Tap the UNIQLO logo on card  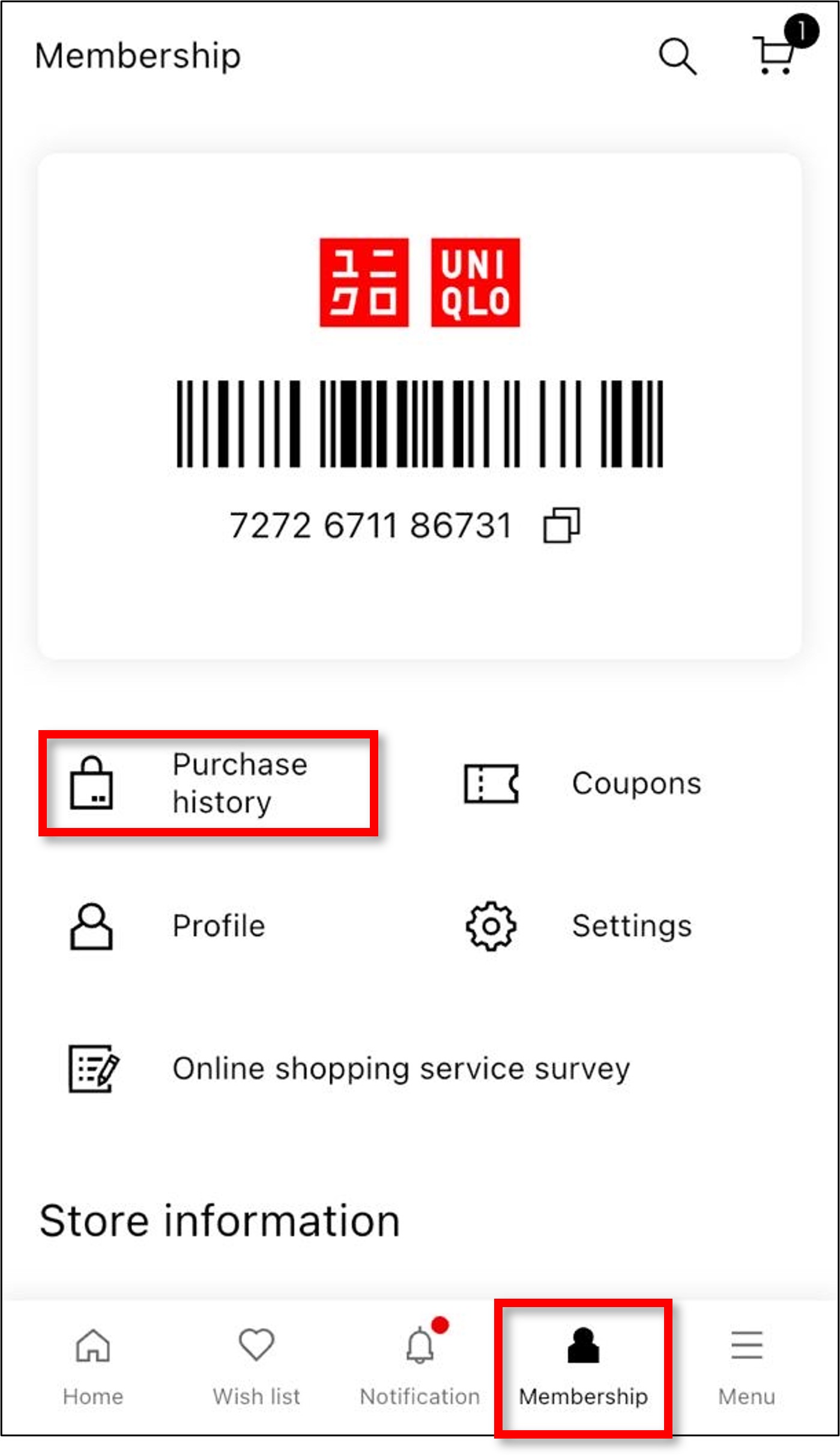point(420,282)
